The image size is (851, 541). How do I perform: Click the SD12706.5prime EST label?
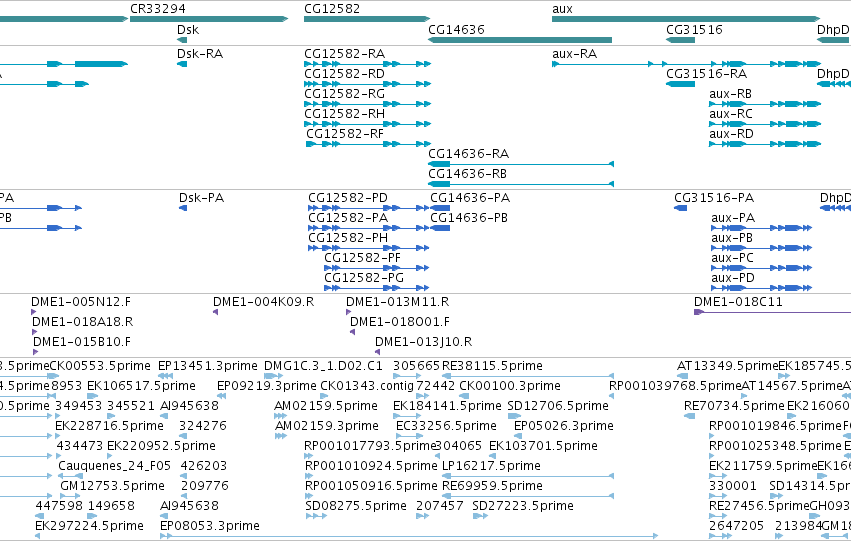[557, 406]
